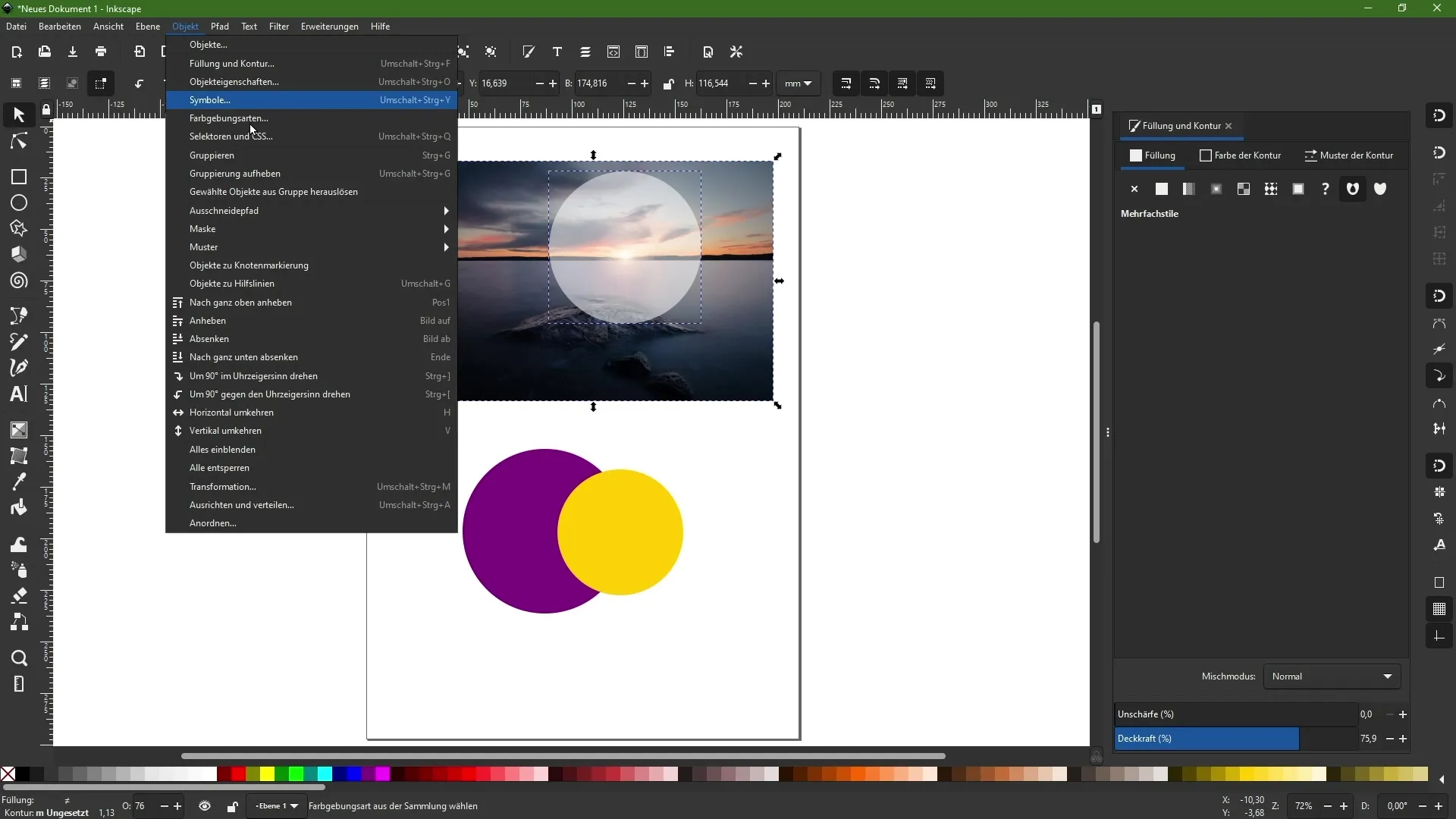Click the Save document icon
The width and height of the screenshot is (1456, 819).
coord(73,52)
